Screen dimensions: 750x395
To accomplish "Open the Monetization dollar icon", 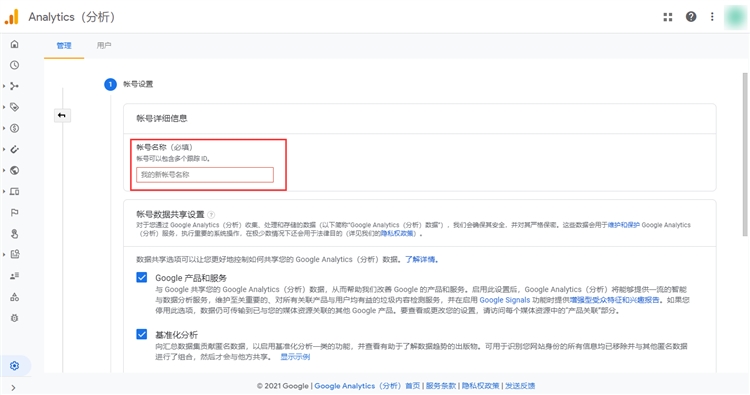I will click(14, 128).
